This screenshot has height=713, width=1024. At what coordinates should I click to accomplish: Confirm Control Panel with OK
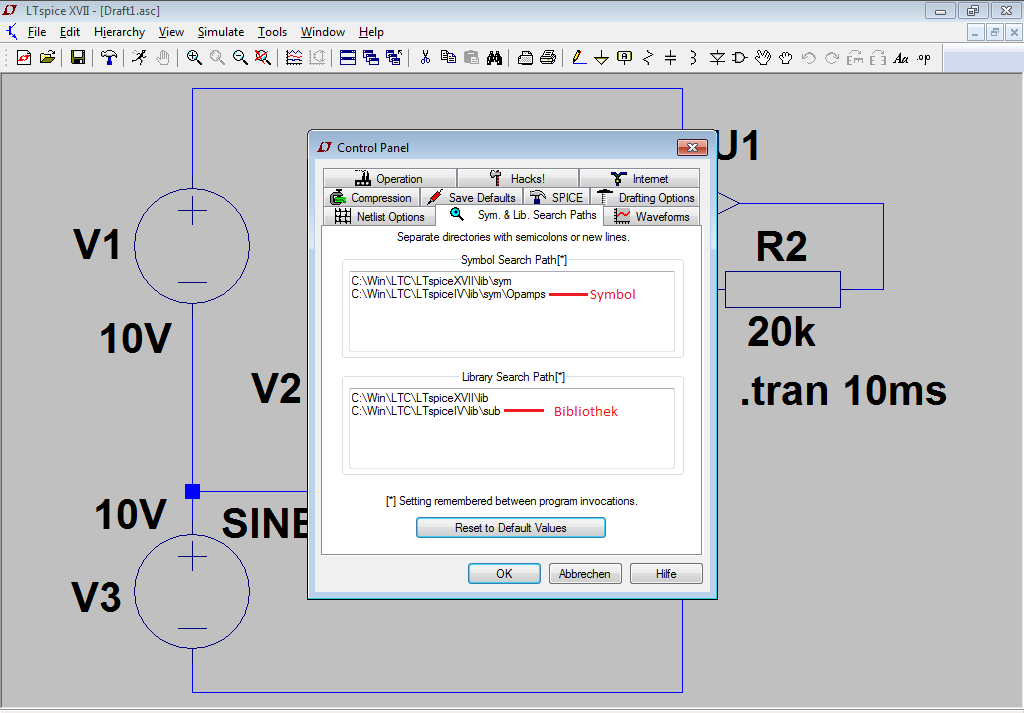(504, 573)
